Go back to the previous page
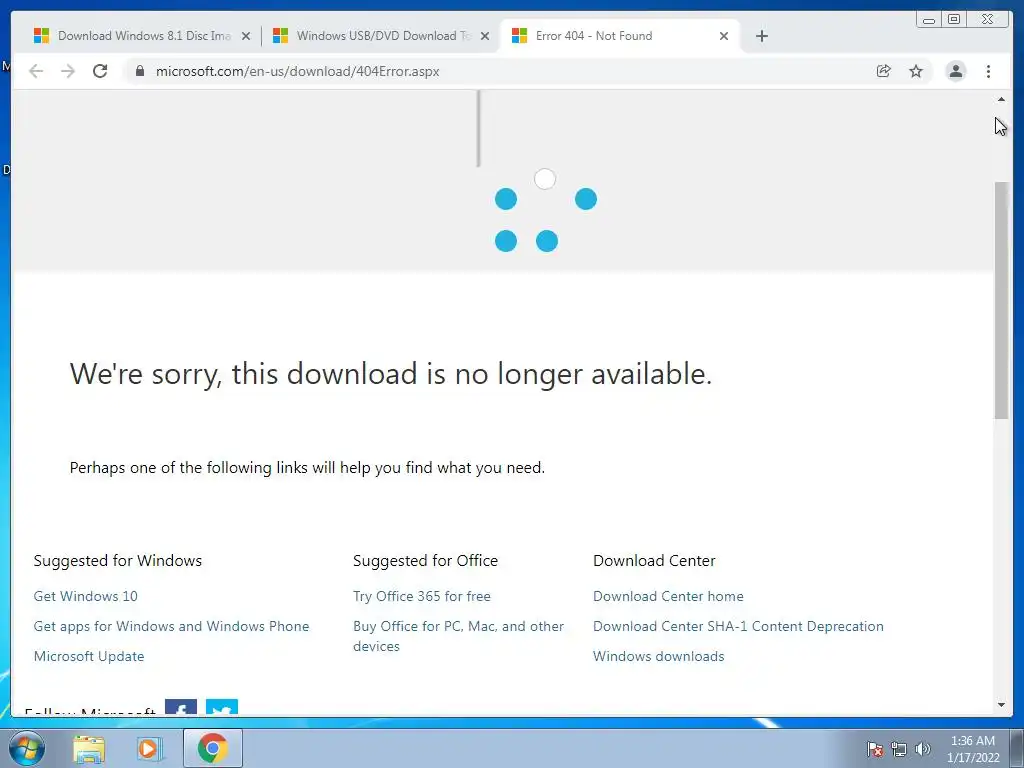Screen dimensions: 1024x768 pyautogui.click(x=36, y=71)
